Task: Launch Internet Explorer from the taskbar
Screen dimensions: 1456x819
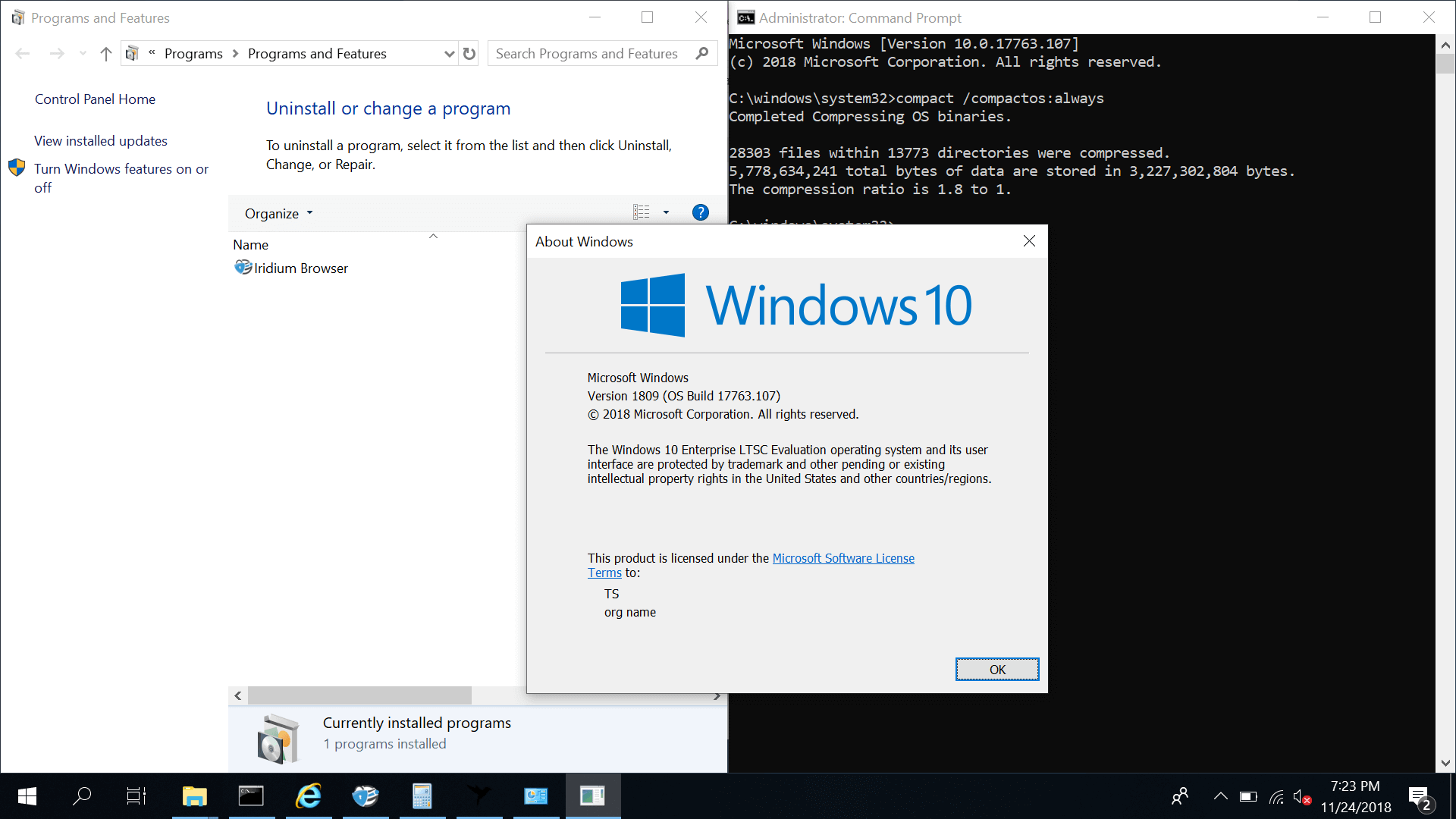Action: pos(309,796)
